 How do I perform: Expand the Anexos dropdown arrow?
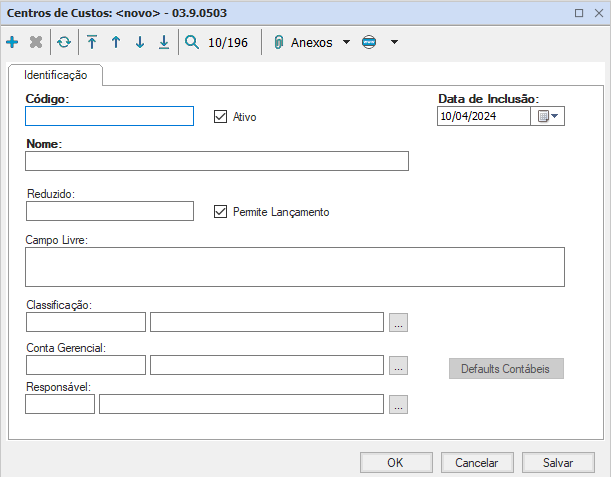click(x=346, y=43)
